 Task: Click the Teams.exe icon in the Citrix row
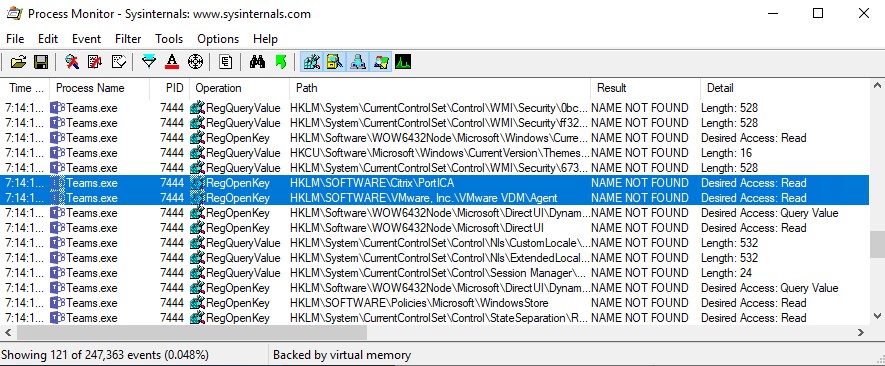coord(58,183)
